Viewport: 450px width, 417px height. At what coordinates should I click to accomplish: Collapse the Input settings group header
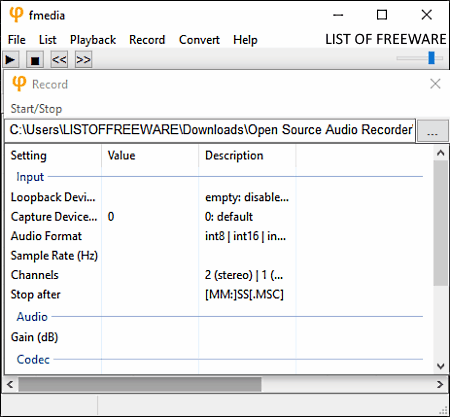point(30,177)
